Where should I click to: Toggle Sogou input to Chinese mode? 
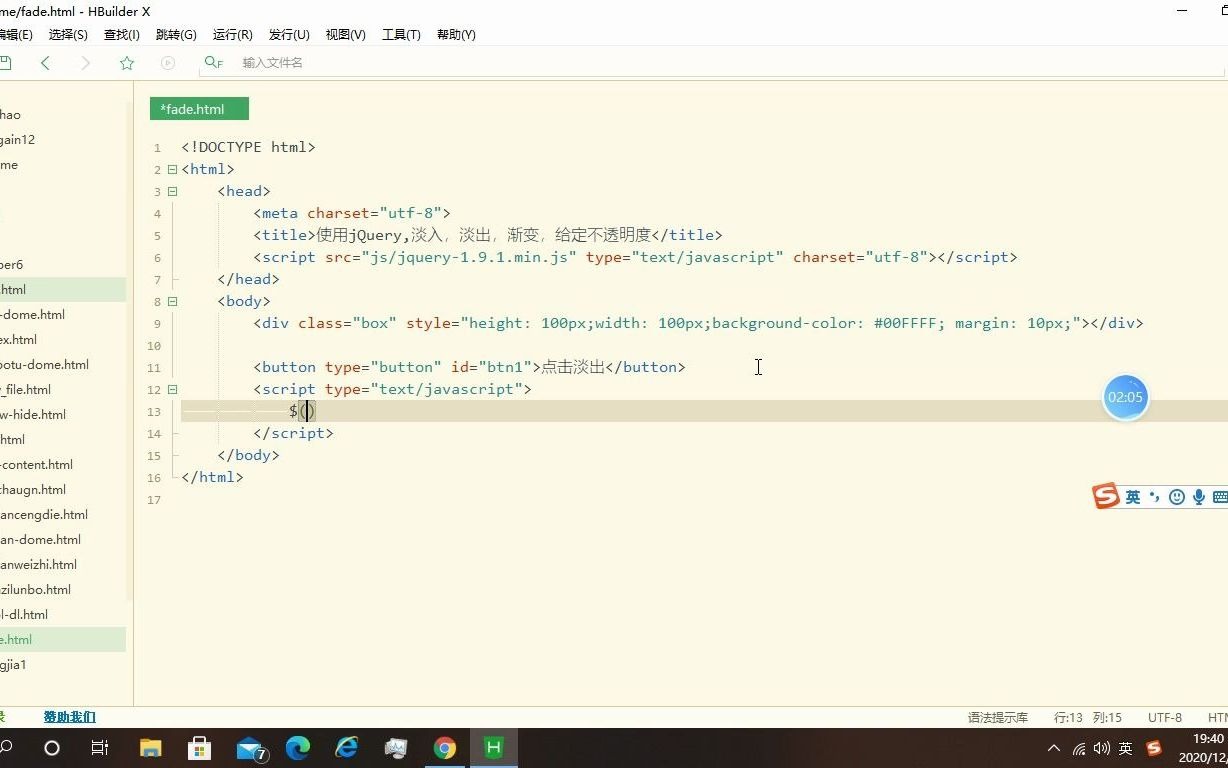(x=1132, y=496)
